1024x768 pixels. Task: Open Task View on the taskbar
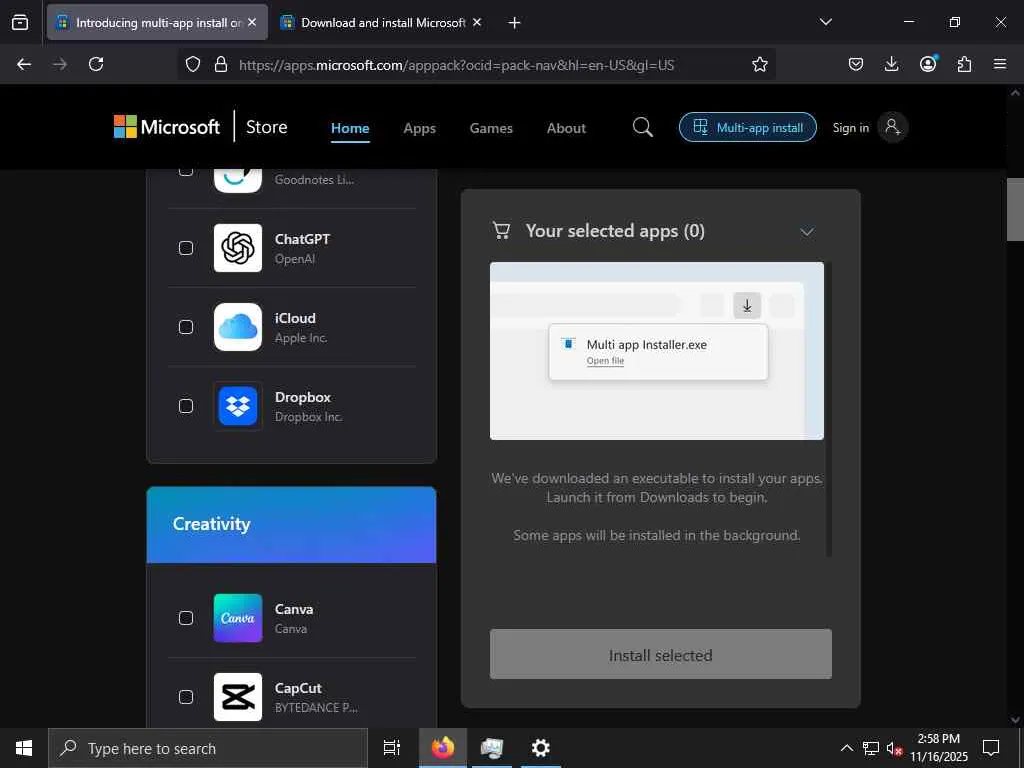pos(392,748)
